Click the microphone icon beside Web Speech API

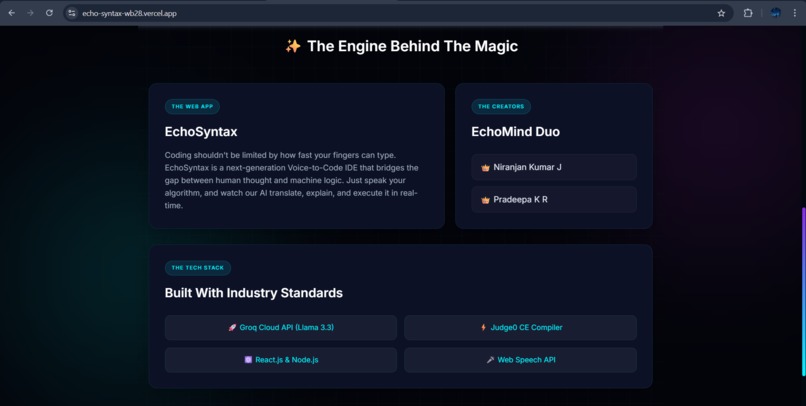[490, 360]
